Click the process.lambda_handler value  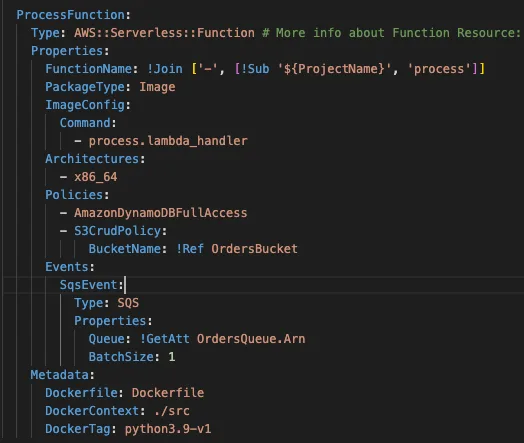click(x=168, y=141)
